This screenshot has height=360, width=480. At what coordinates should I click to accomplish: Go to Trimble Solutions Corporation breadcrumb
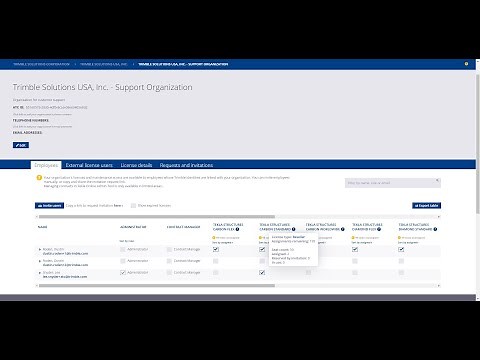coord(41,64)
